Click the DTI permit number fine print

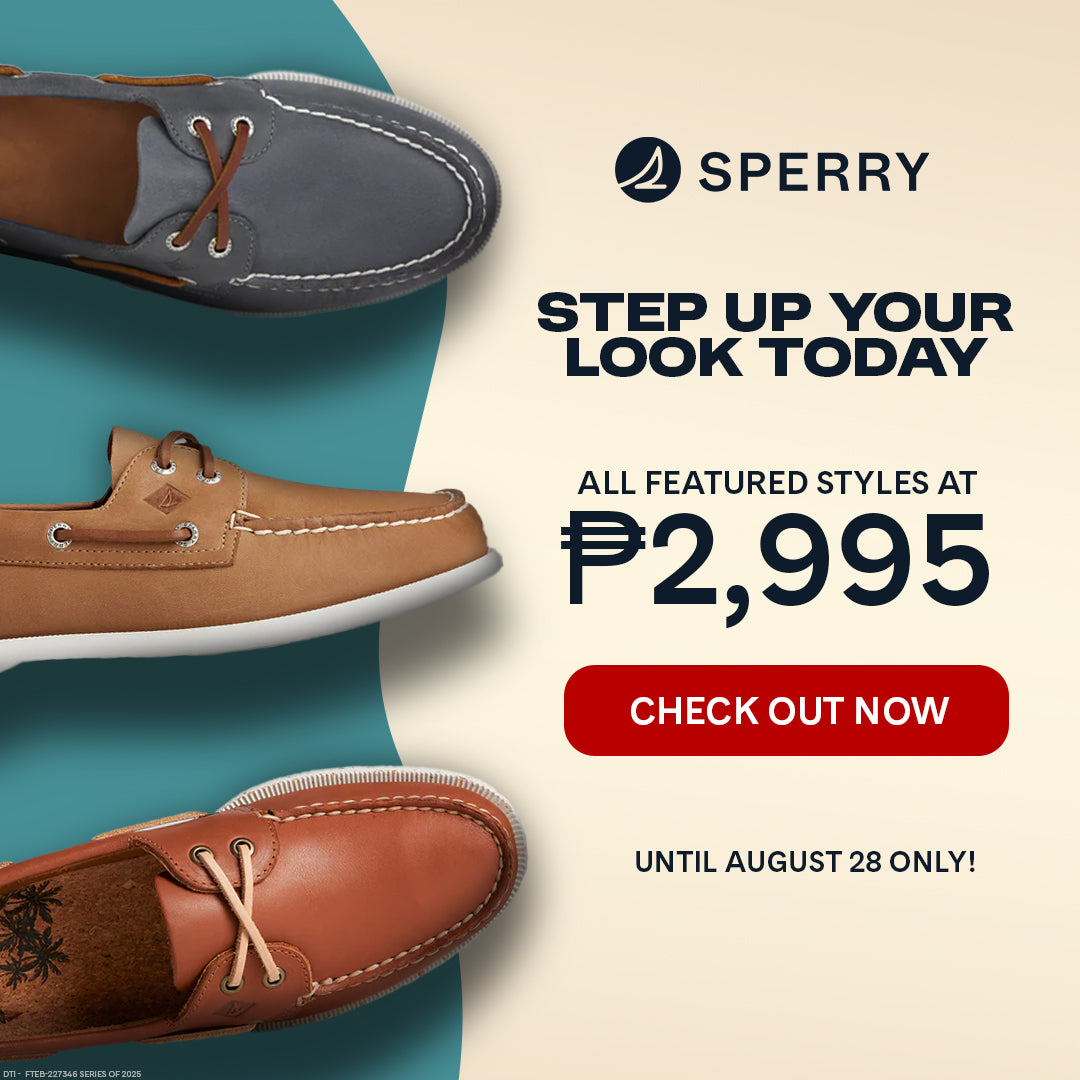point(71,1074)
